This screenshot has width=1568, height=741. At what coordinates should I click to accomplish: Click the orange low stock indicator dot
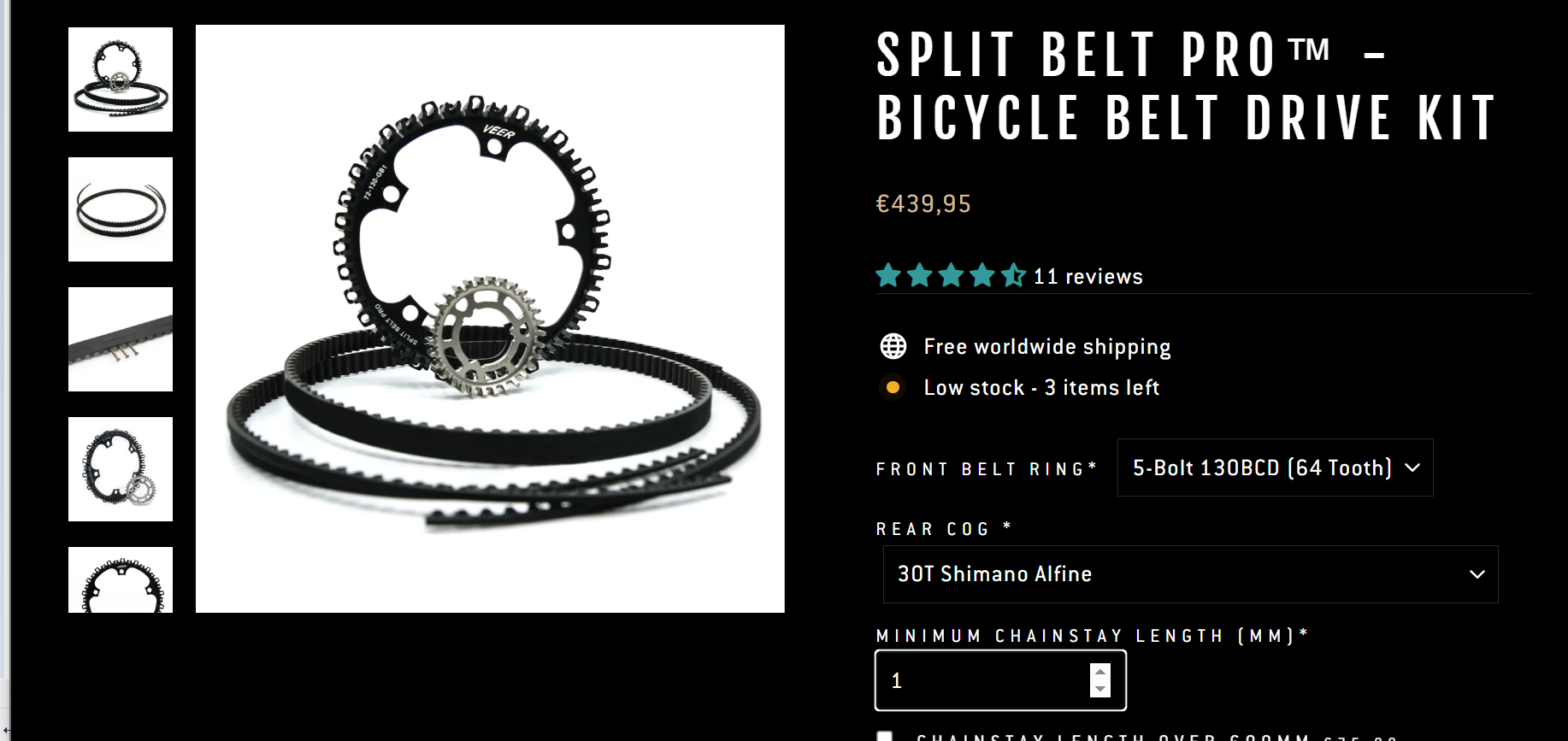[x=893, y=387]
